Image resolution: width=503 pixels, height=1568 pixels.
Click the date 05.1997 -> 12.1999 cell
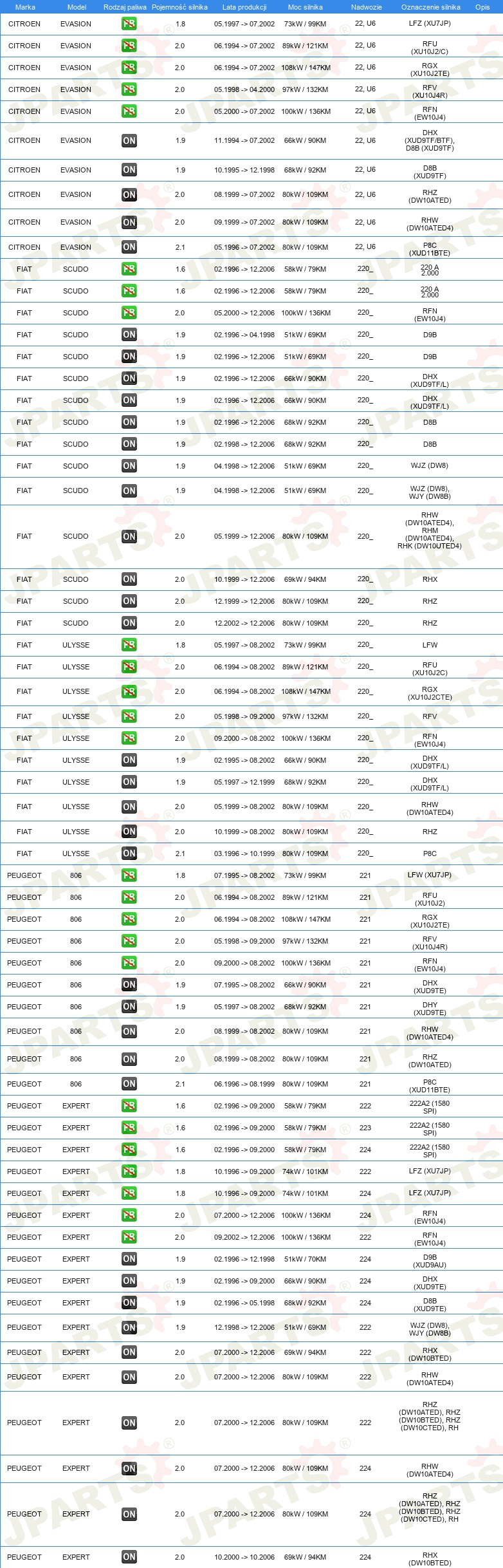coord(244,782)
